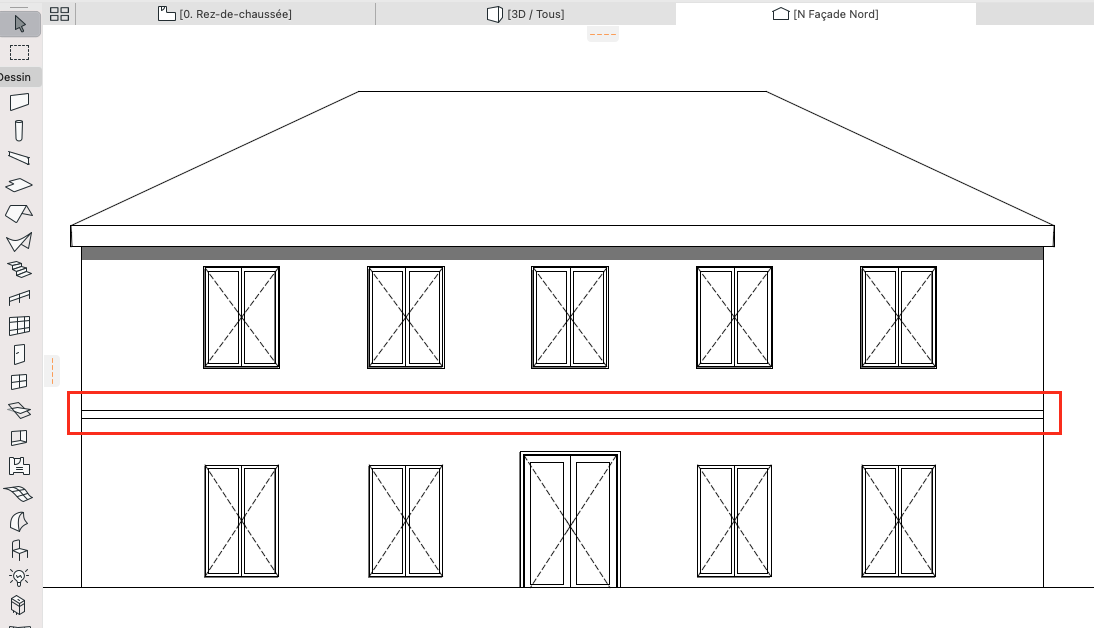Select the Railing tool

coord(20,298)
